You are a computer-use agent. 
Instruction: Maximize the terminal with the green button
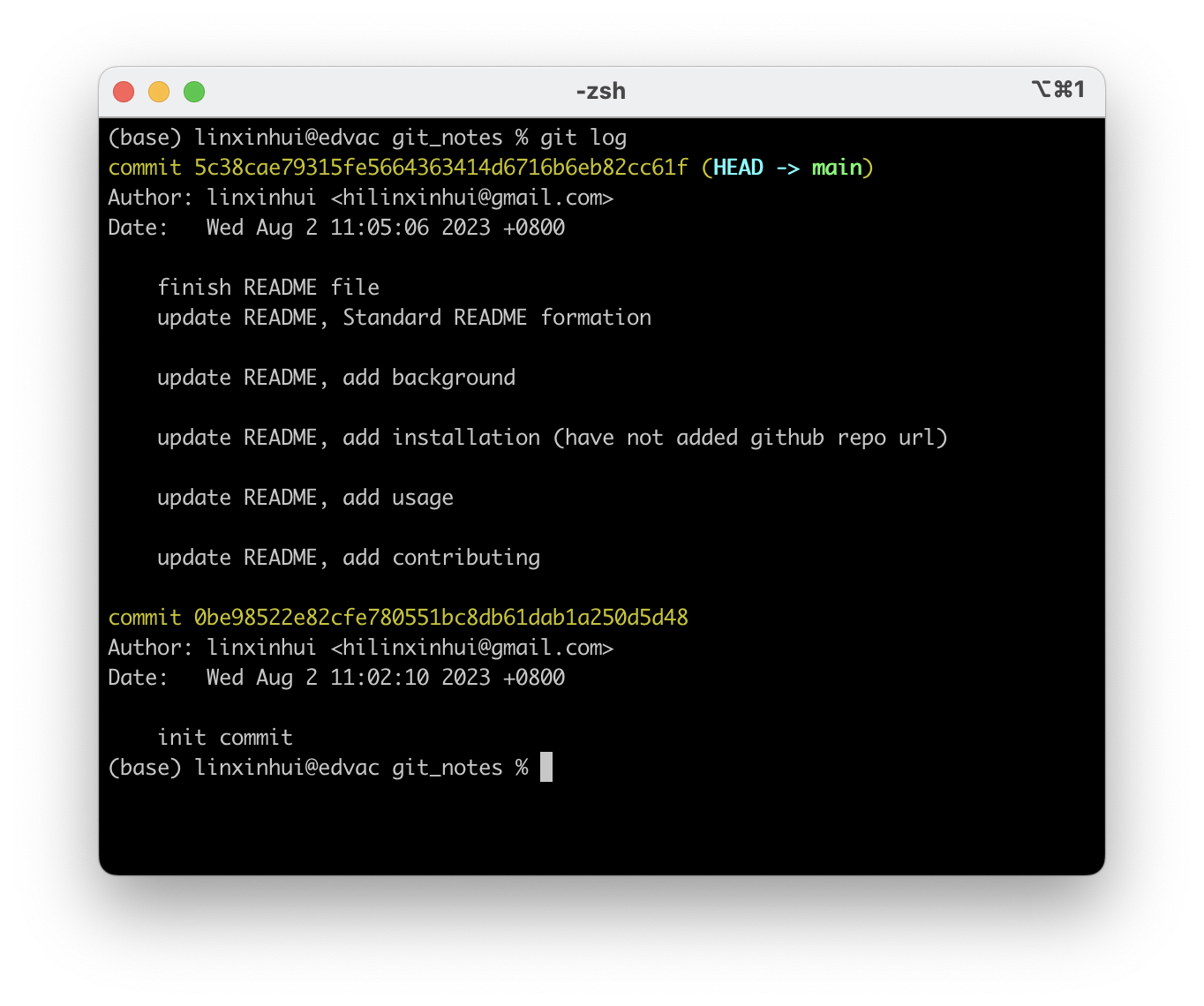[x=194, y=92]
